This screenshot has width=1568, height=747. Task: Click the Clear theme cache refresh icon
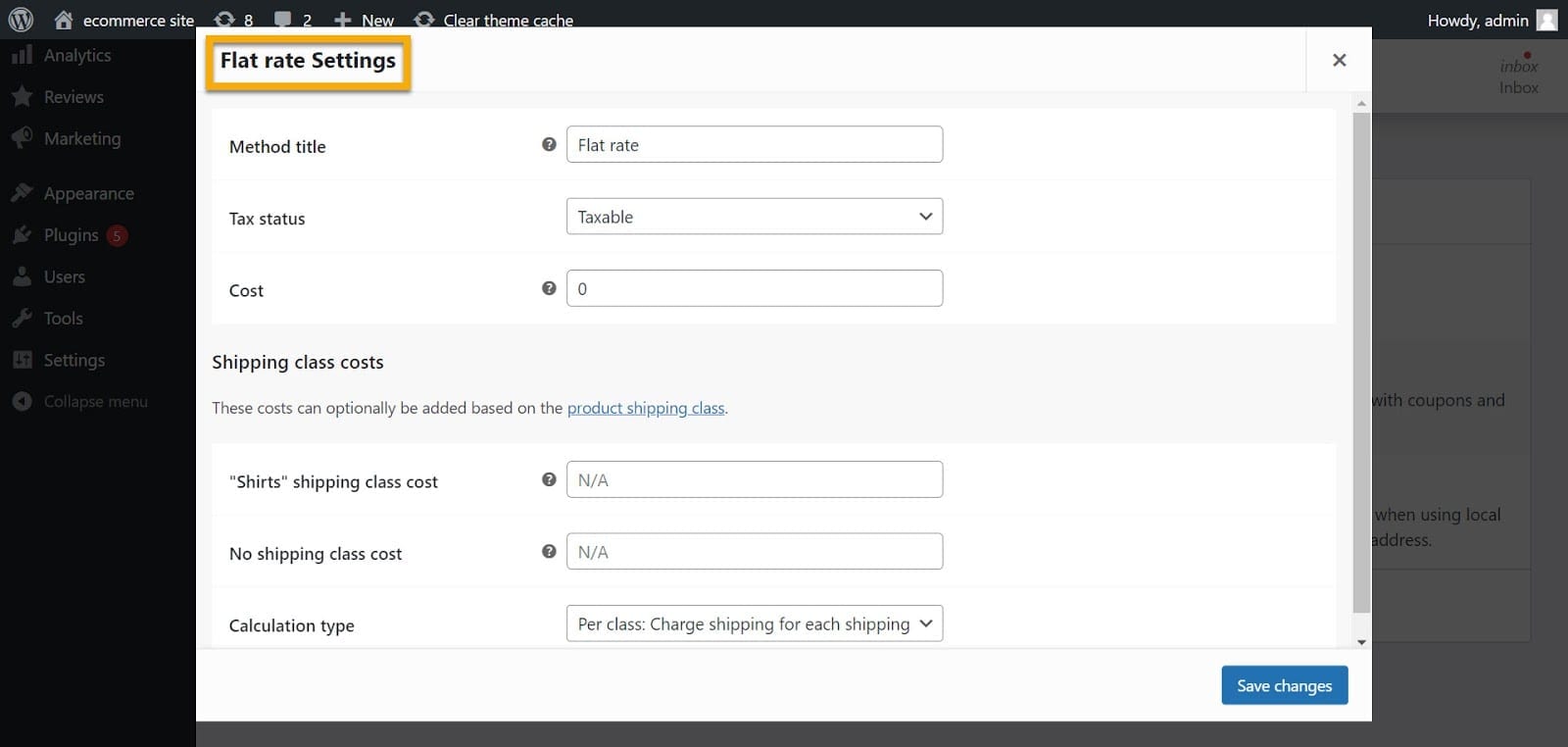click(424, 20)
